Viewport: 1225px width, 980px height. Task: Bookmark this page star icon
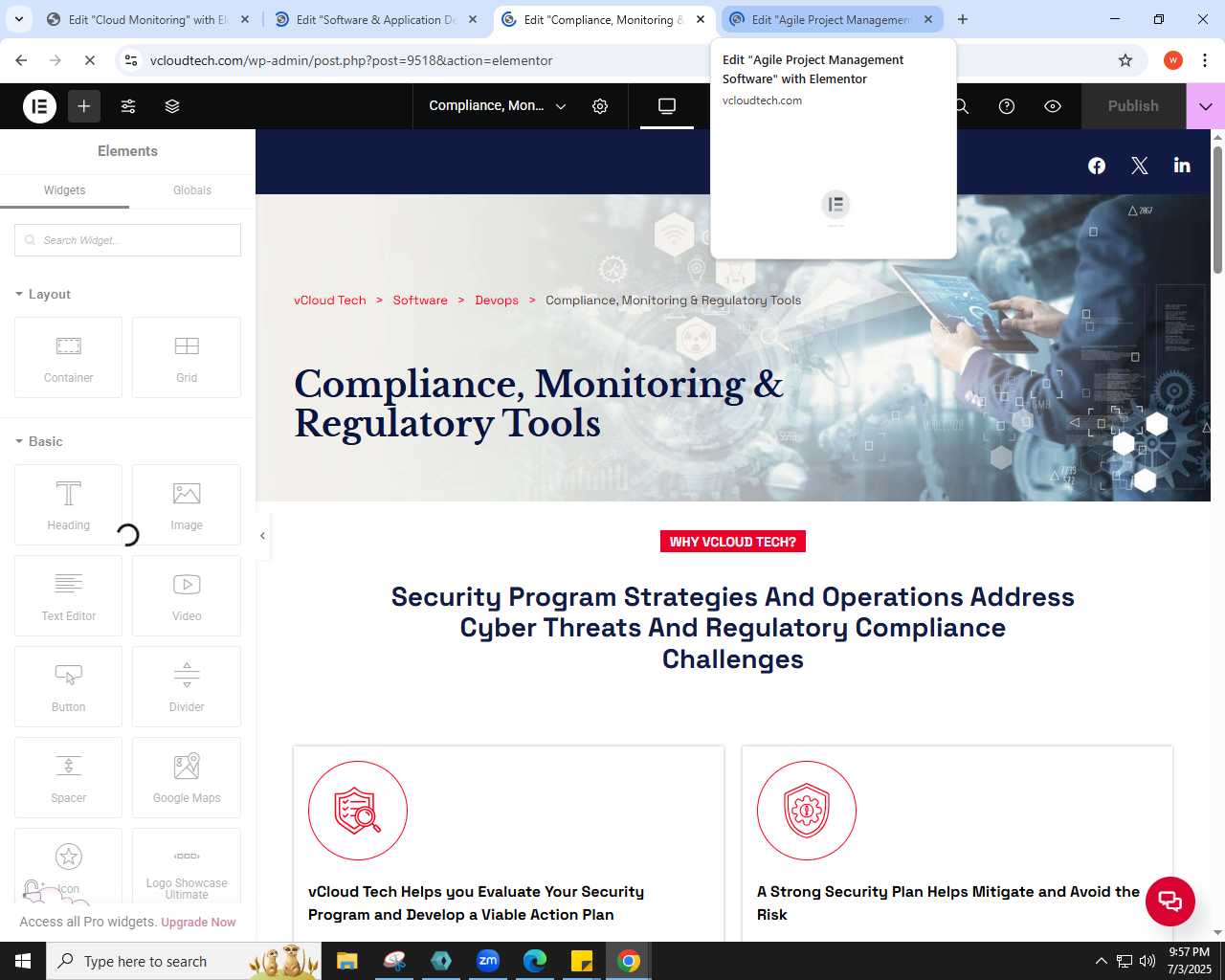(1125, 60)
